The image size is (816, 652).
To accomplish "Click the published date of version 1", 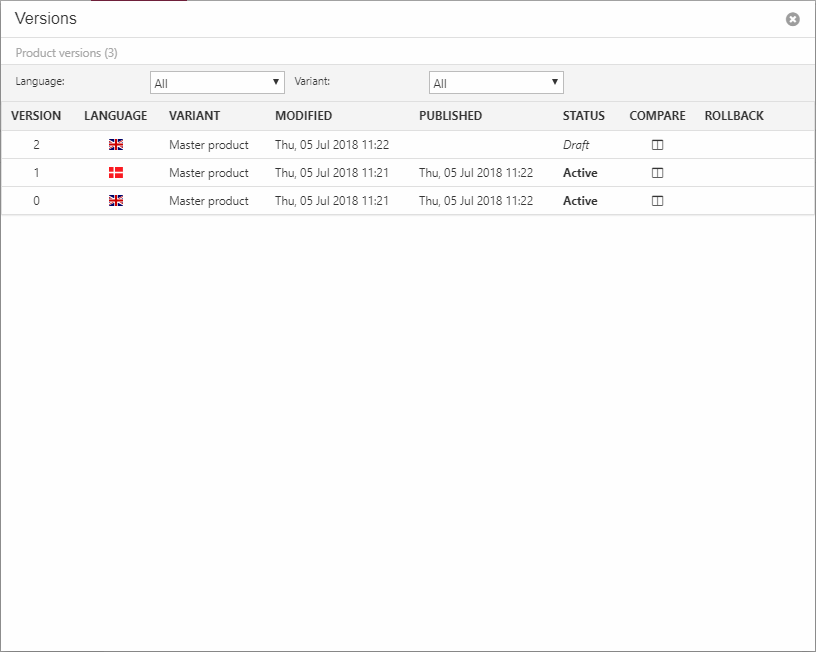I will [x=475, y=173].
